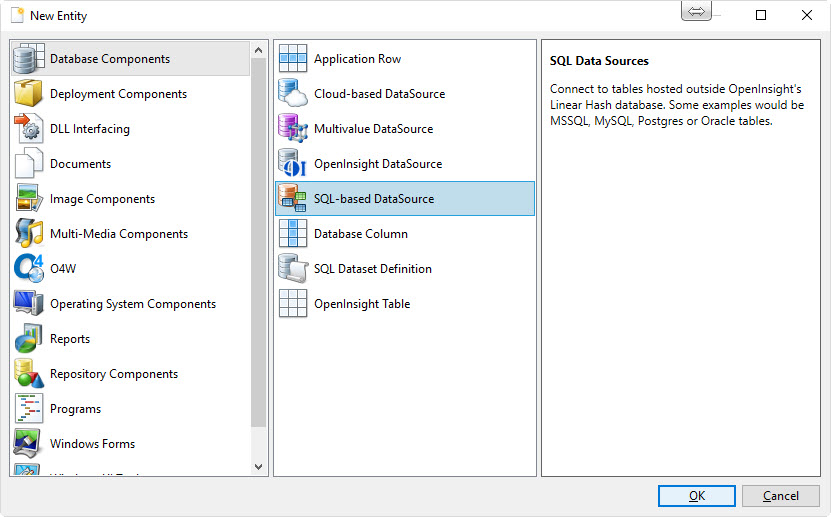Maximize the New Entity window

click(761, 15)
